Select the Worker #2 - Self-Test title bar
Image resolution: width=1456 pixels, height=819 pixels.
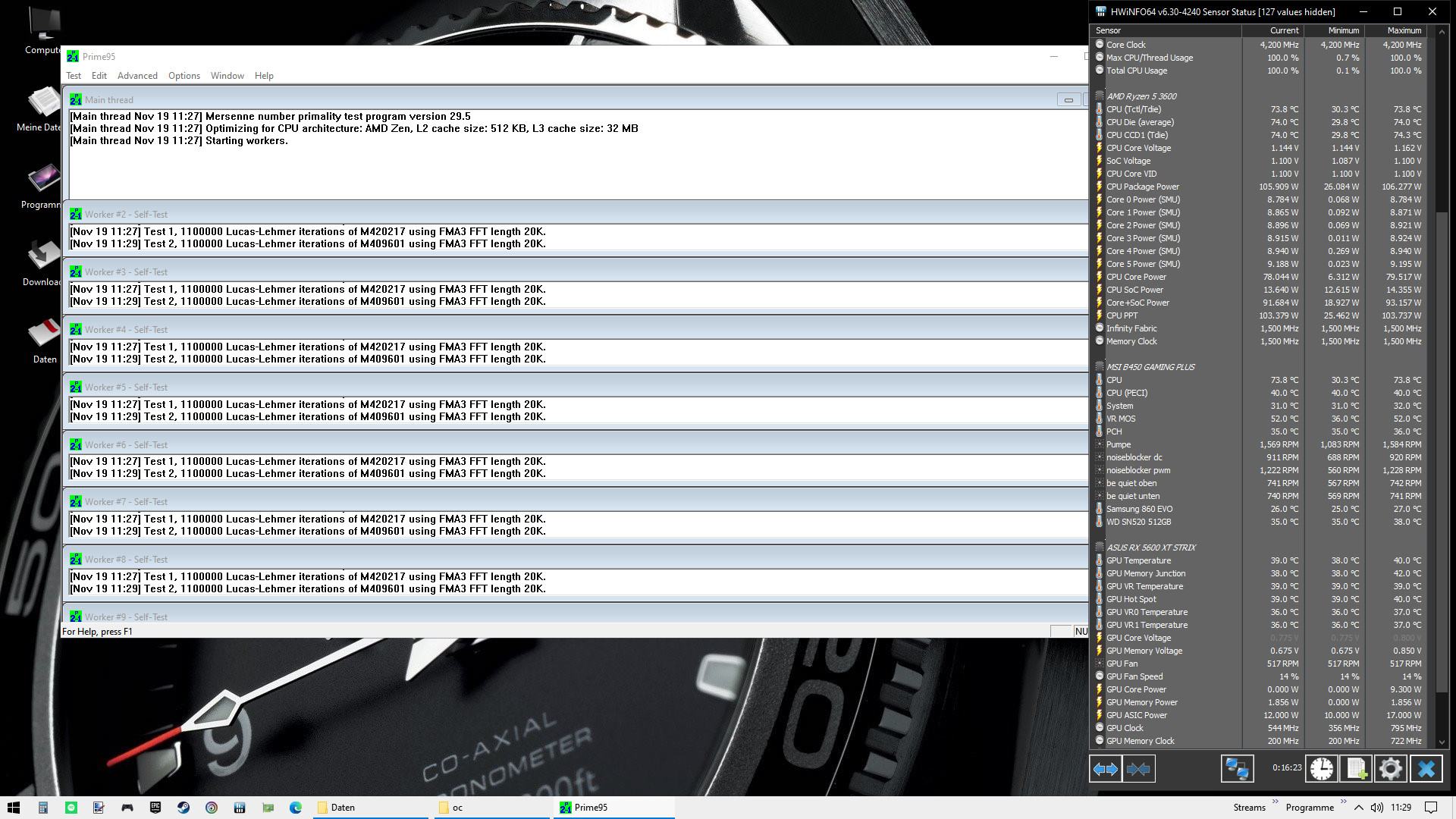point(576,215)
